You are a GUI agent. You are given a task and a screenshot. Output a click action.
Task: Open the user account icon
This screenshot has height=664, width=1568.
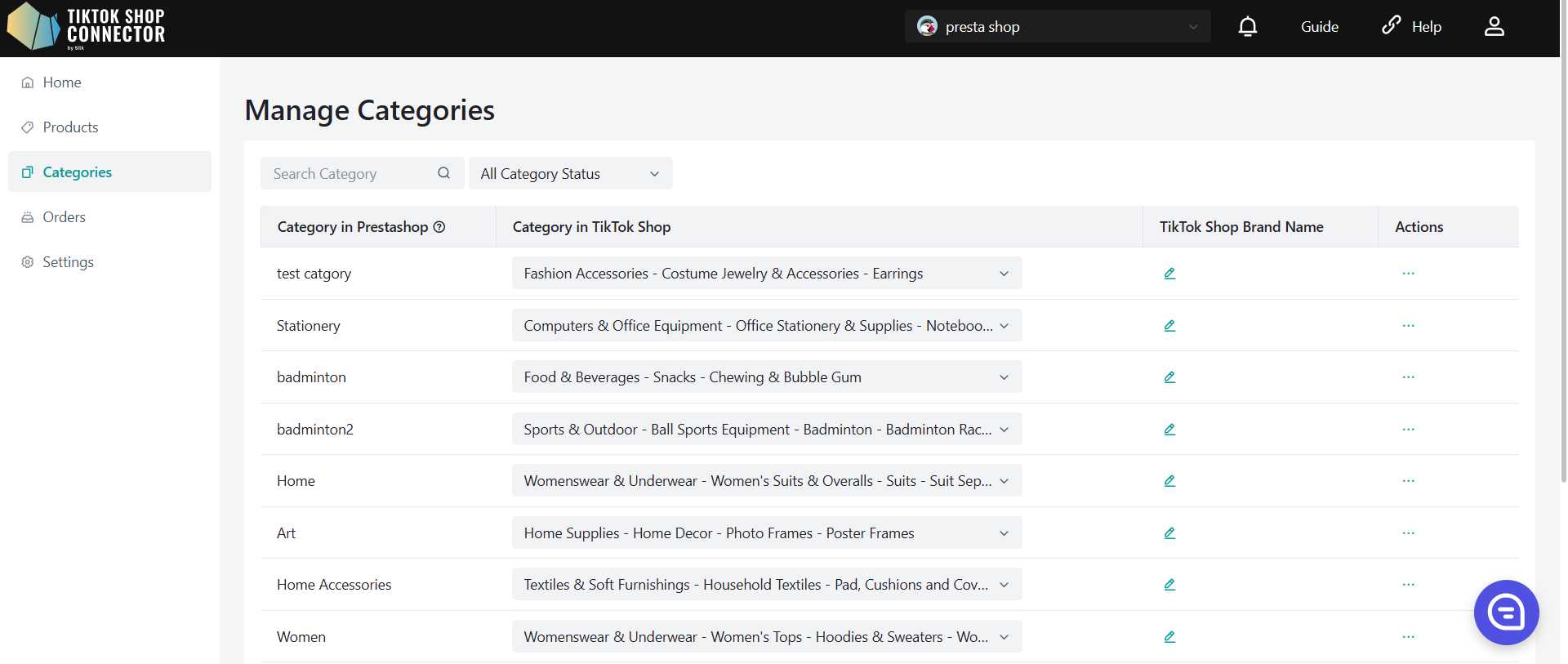coord(1494,27)
